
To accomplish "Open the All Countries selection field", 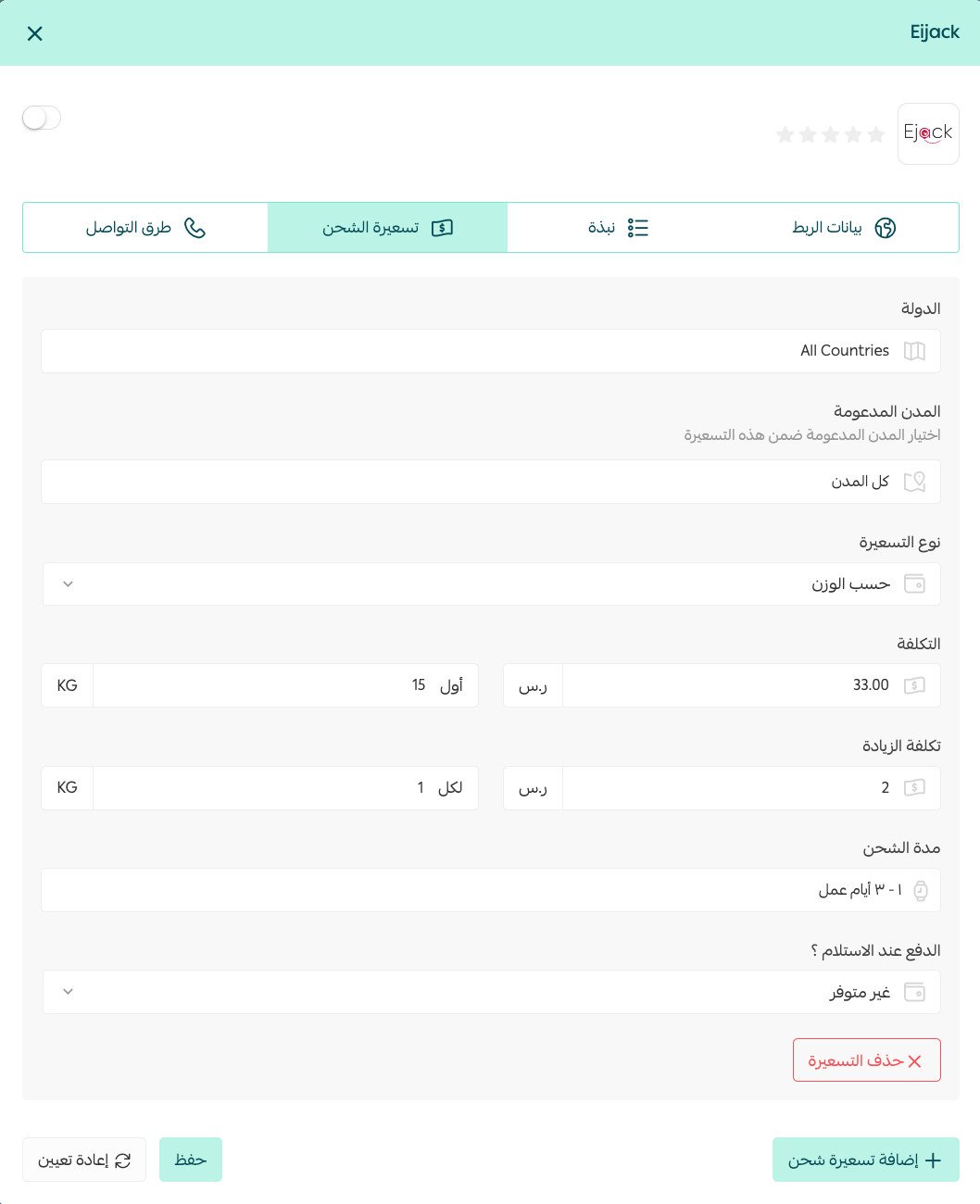I will (491, 351).
